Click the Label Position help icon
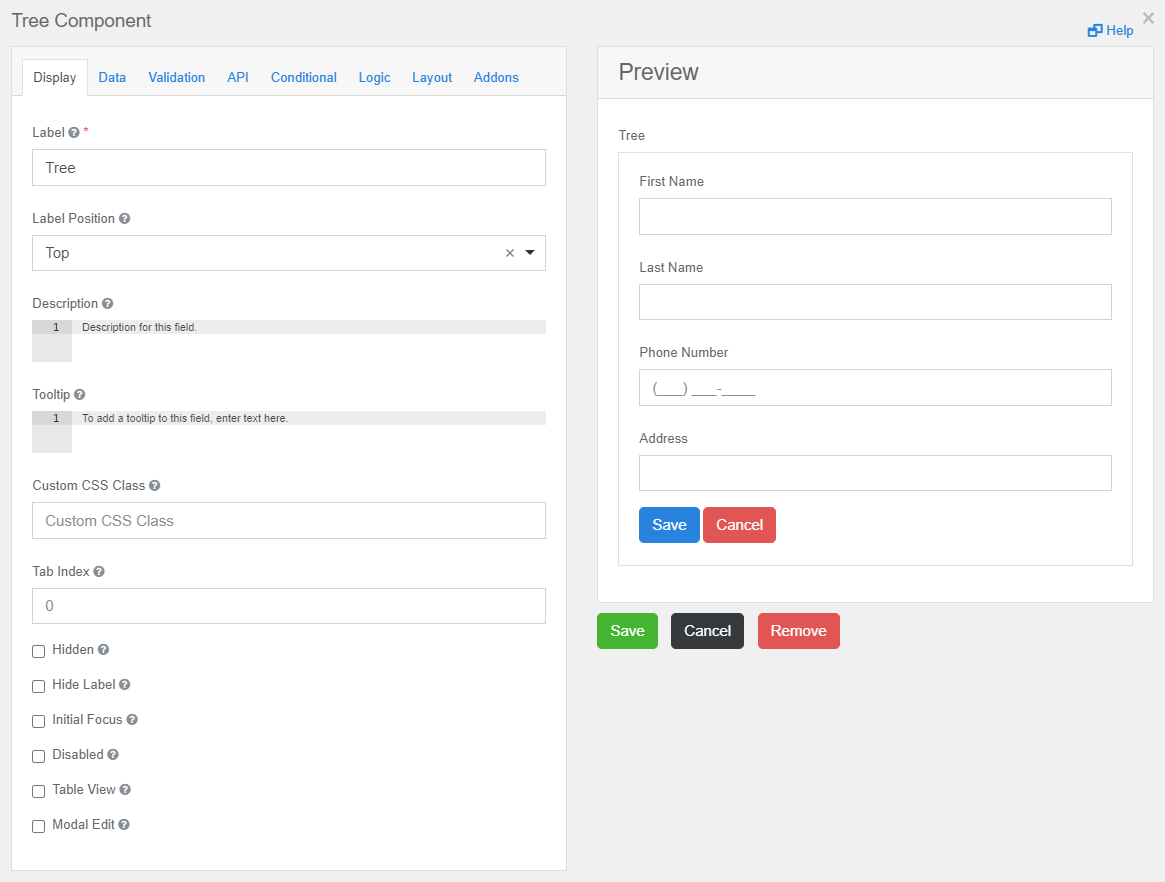The width and height of the screenshot is (1165, 882). pos(124,218)
